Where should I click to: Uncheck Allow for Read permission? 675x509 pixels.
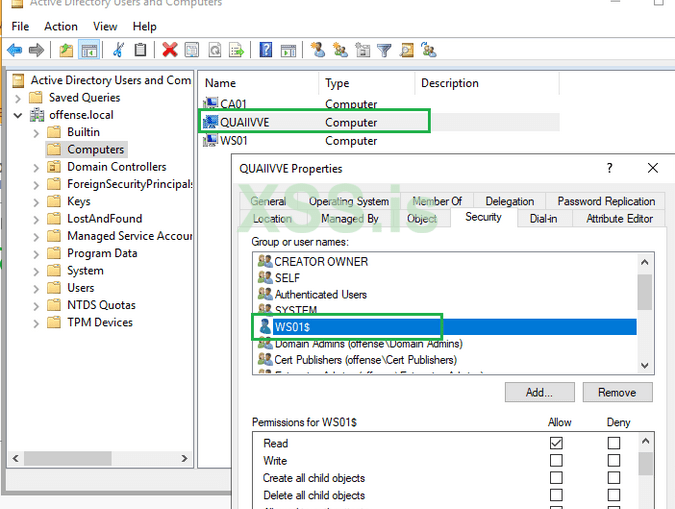[556, 443]
